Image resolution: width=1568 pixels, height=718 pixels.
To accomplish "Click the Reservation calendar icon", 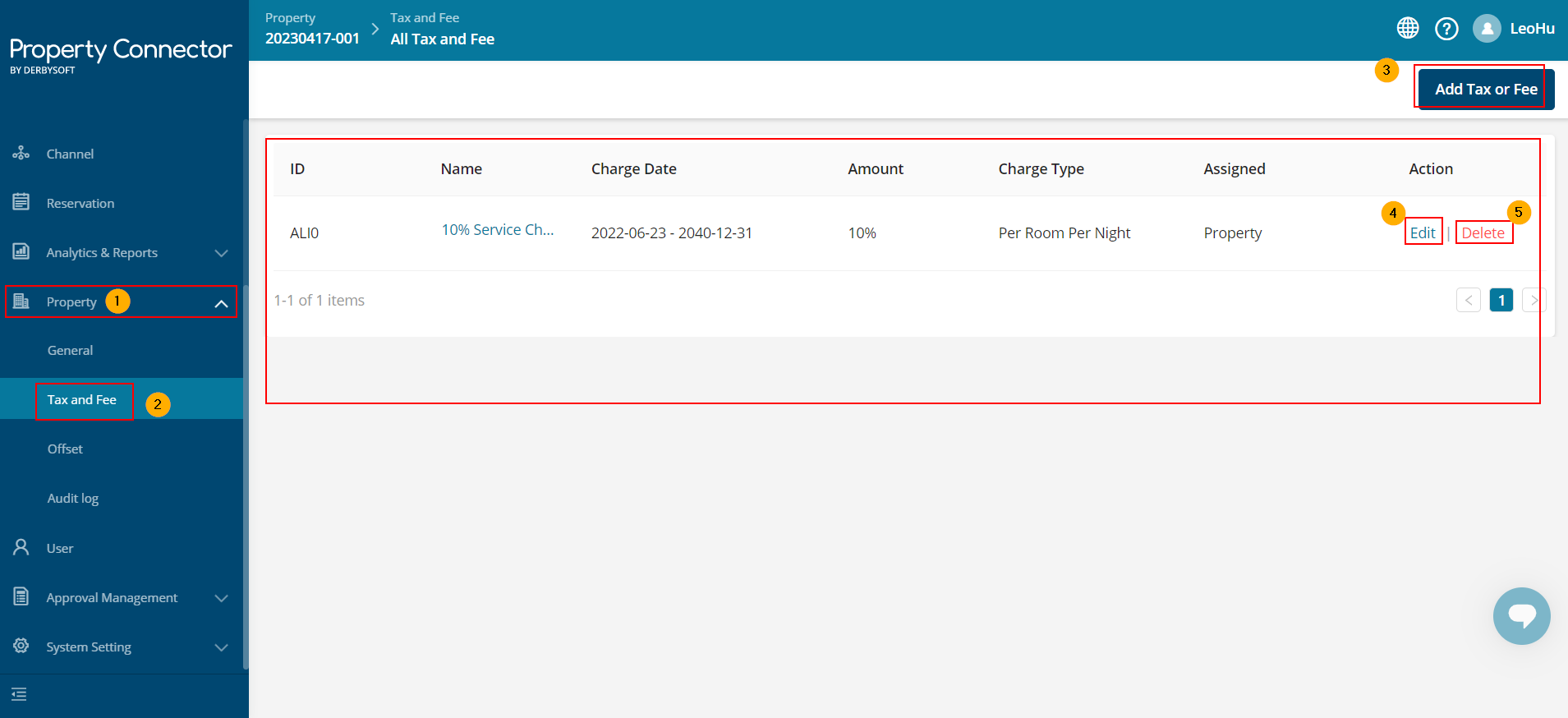I will tap(21, 202).
